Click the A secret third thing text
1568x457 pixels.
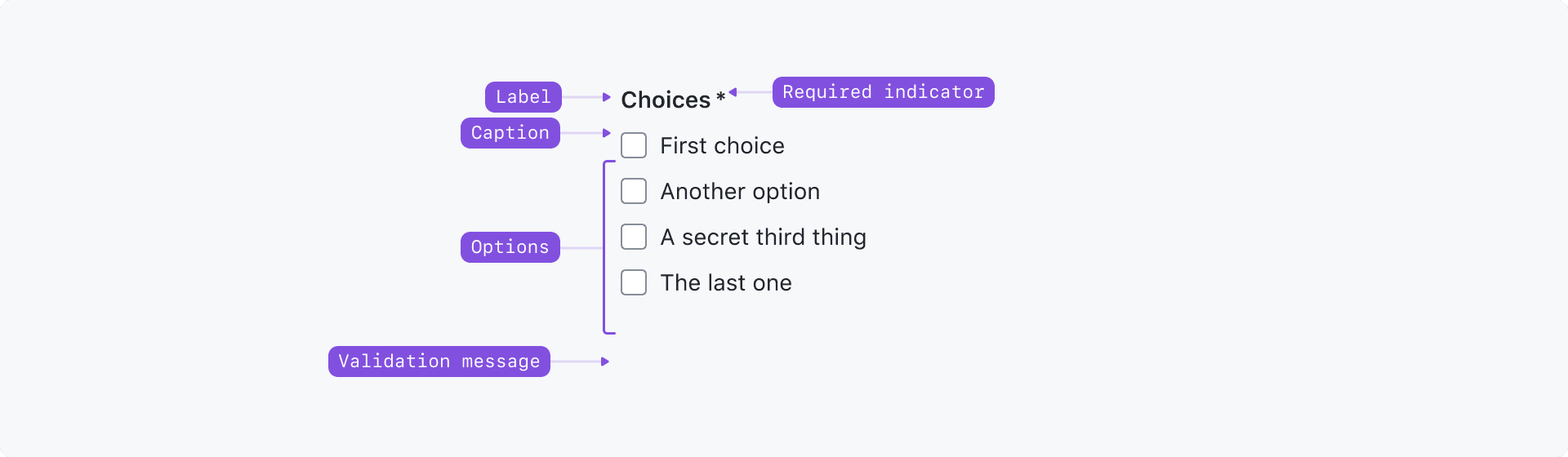pos(763,237)
